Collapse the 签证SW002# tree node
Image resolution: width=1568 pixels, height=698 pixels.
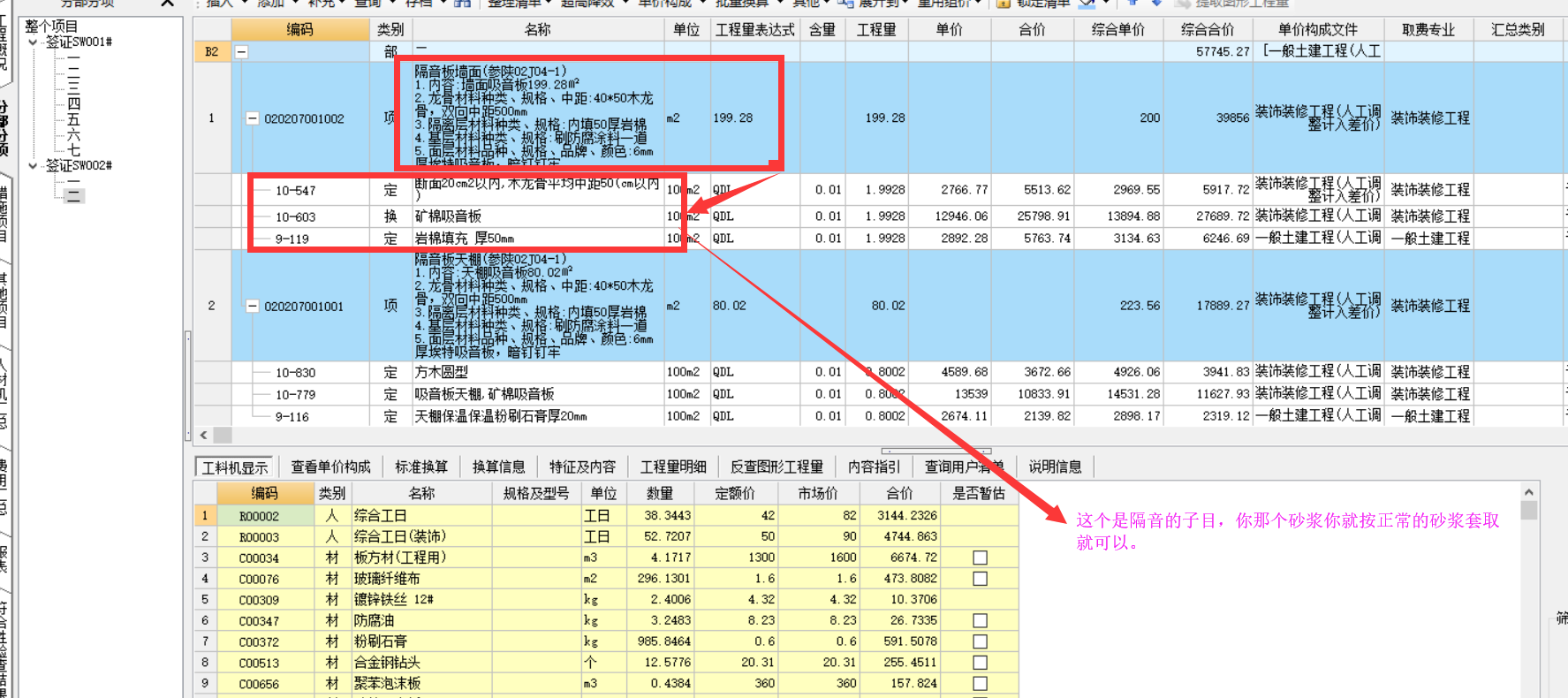(33, 165)
